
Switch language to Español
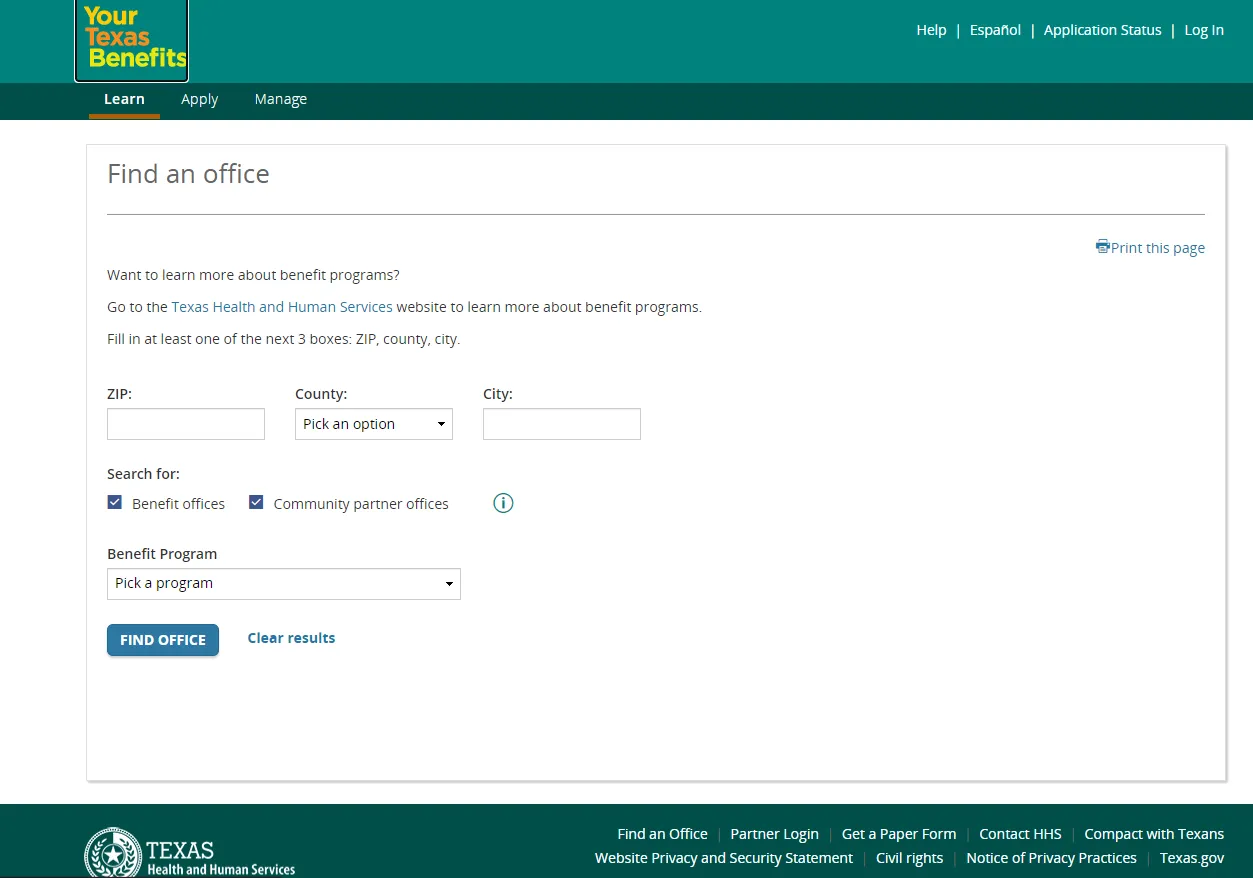pos(995,30)
